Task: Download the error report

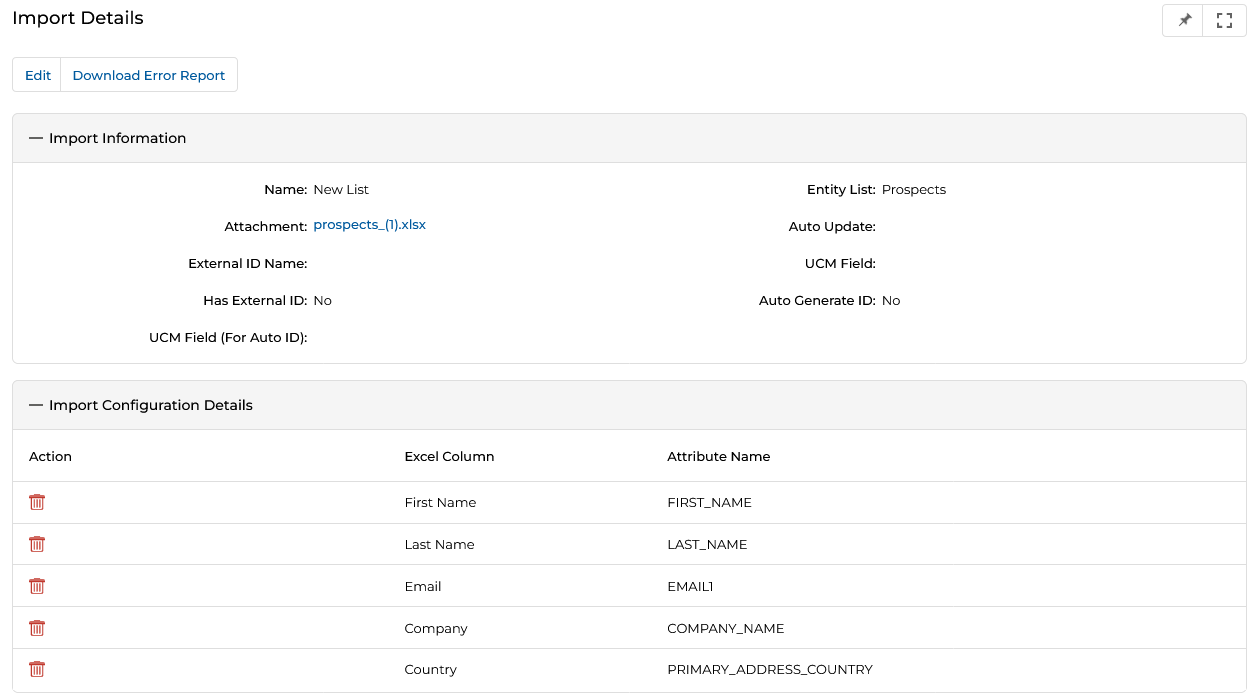Action: [x=149, y=75]
